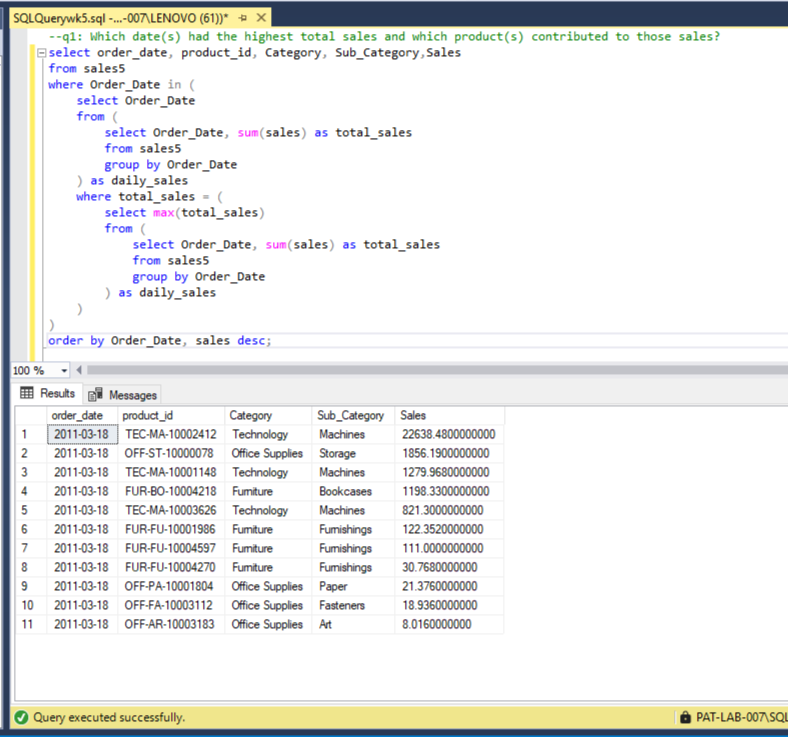Screen dimensions: 788x737
Task: Select the Sales column header
Action: pyautogui.click(x=449, y=415)
